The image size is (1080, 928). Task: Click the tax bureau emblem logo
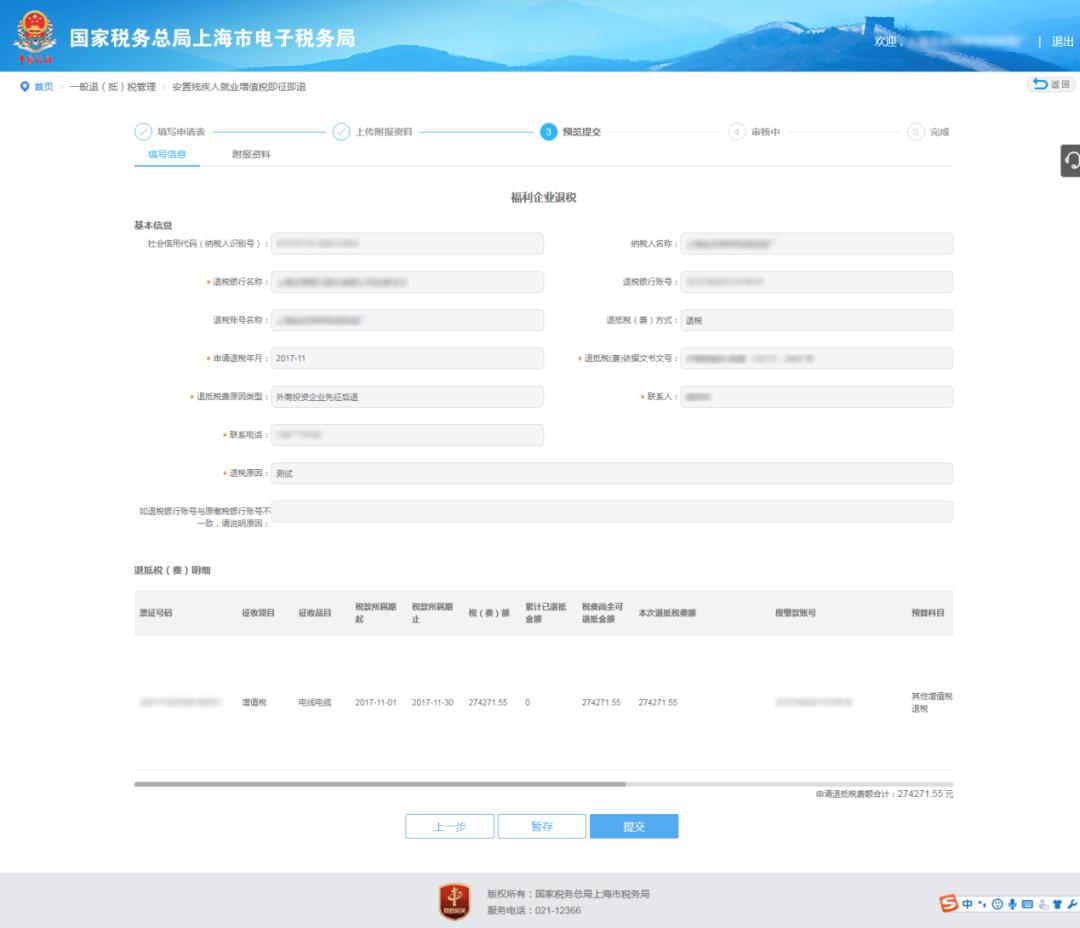(35, 37)
